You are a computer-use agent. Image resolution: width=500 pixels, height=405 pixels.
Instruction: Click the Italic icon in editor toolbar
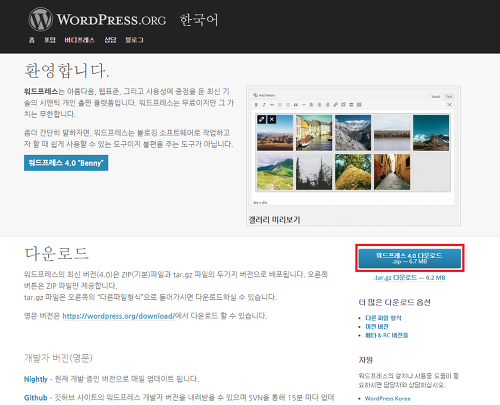coord(264,105)
